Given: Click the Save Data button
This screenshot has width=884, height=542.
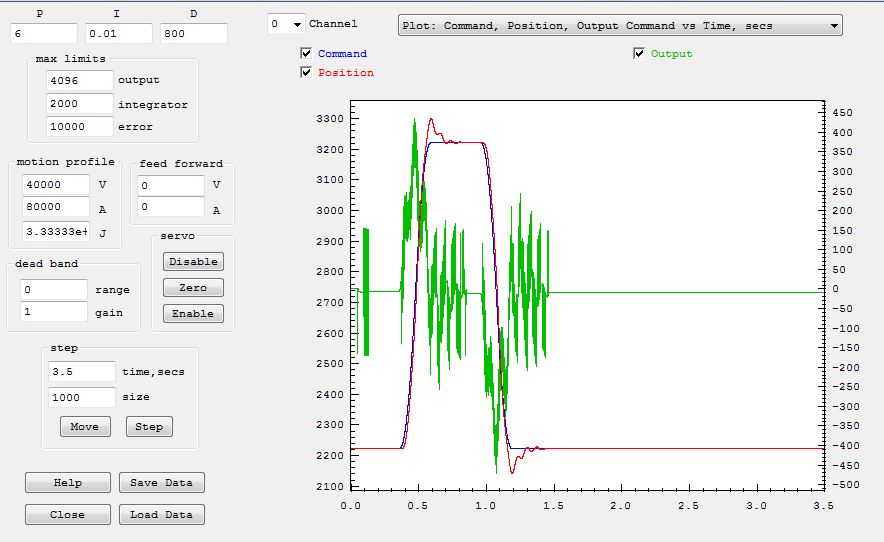Looking at the screenshot, I should point(161,483).
